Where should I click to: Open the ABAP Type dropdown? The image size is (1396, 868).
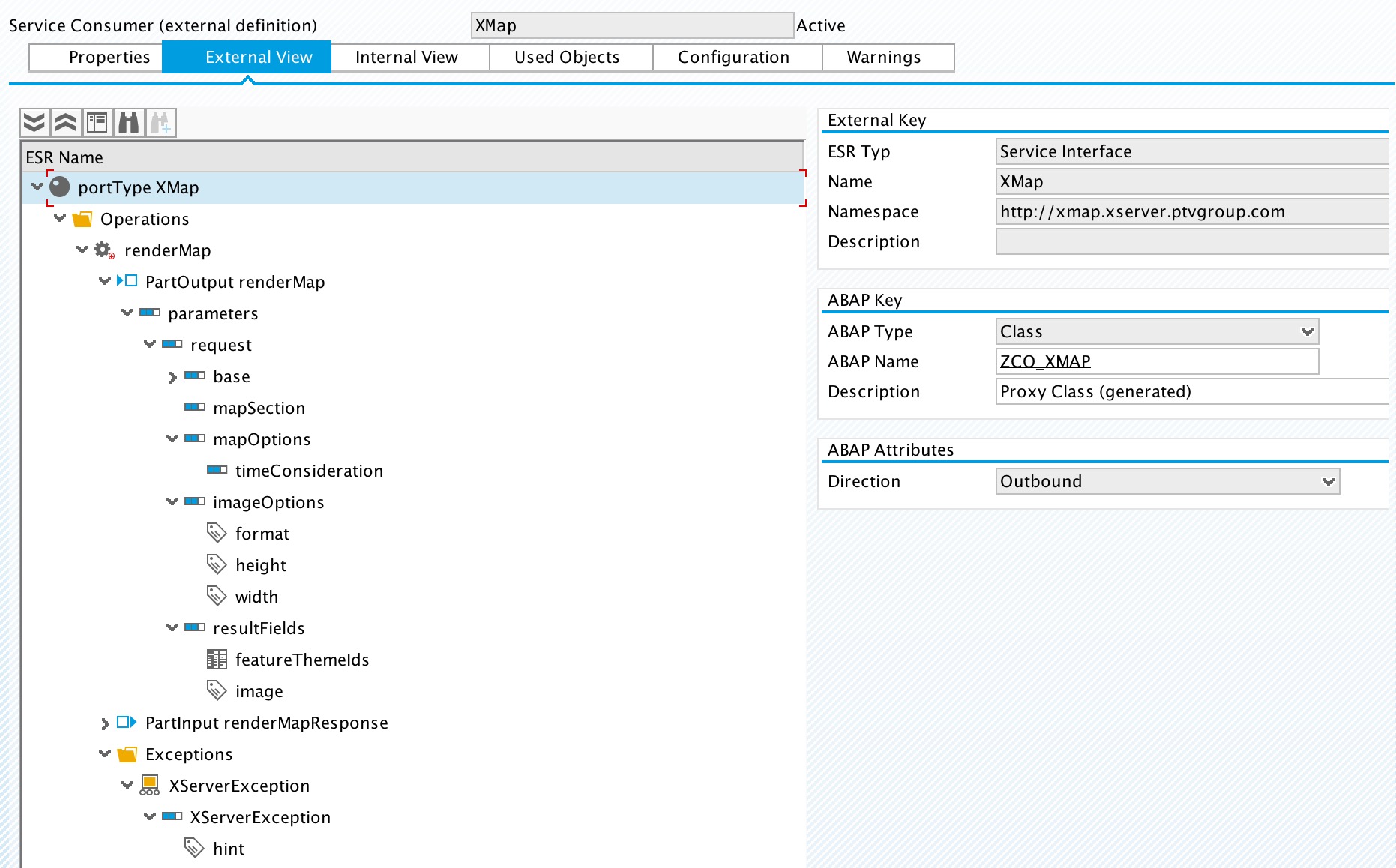(x=1307, y=331)
